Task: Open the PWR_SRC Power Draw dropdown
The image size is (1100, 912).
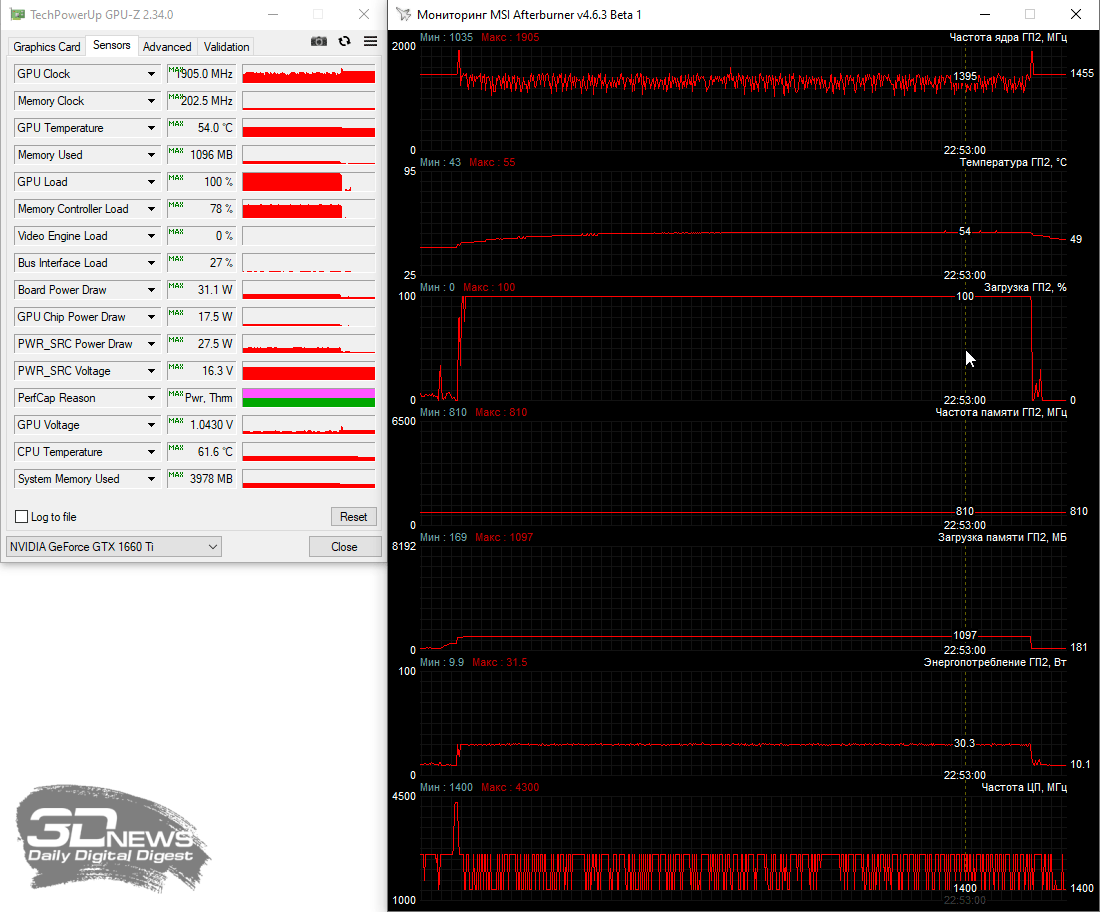Action: pyautogui.click(x=151, y=344)
